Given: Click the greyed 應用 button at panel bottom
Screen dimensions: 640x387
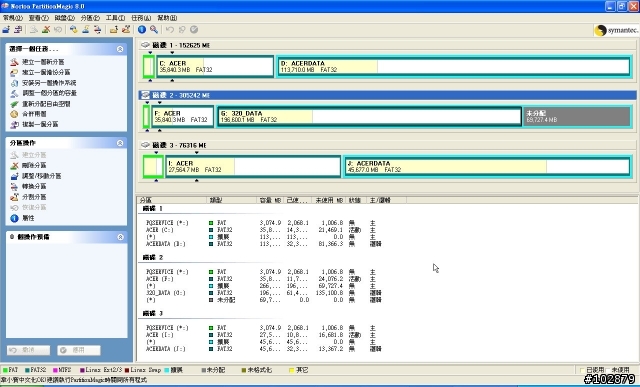Looking at the screenshot, I should (79, 350).
